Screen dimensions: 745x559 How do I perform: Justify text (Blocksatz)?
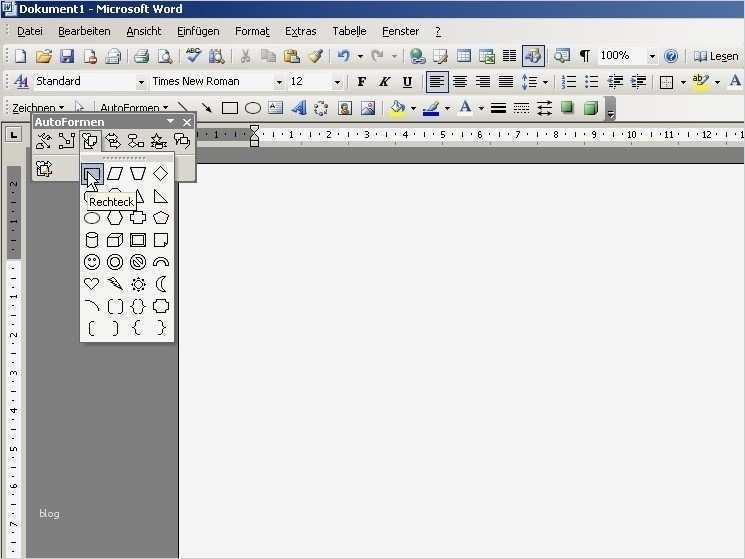pyautogui.click(x=506, y=82)
